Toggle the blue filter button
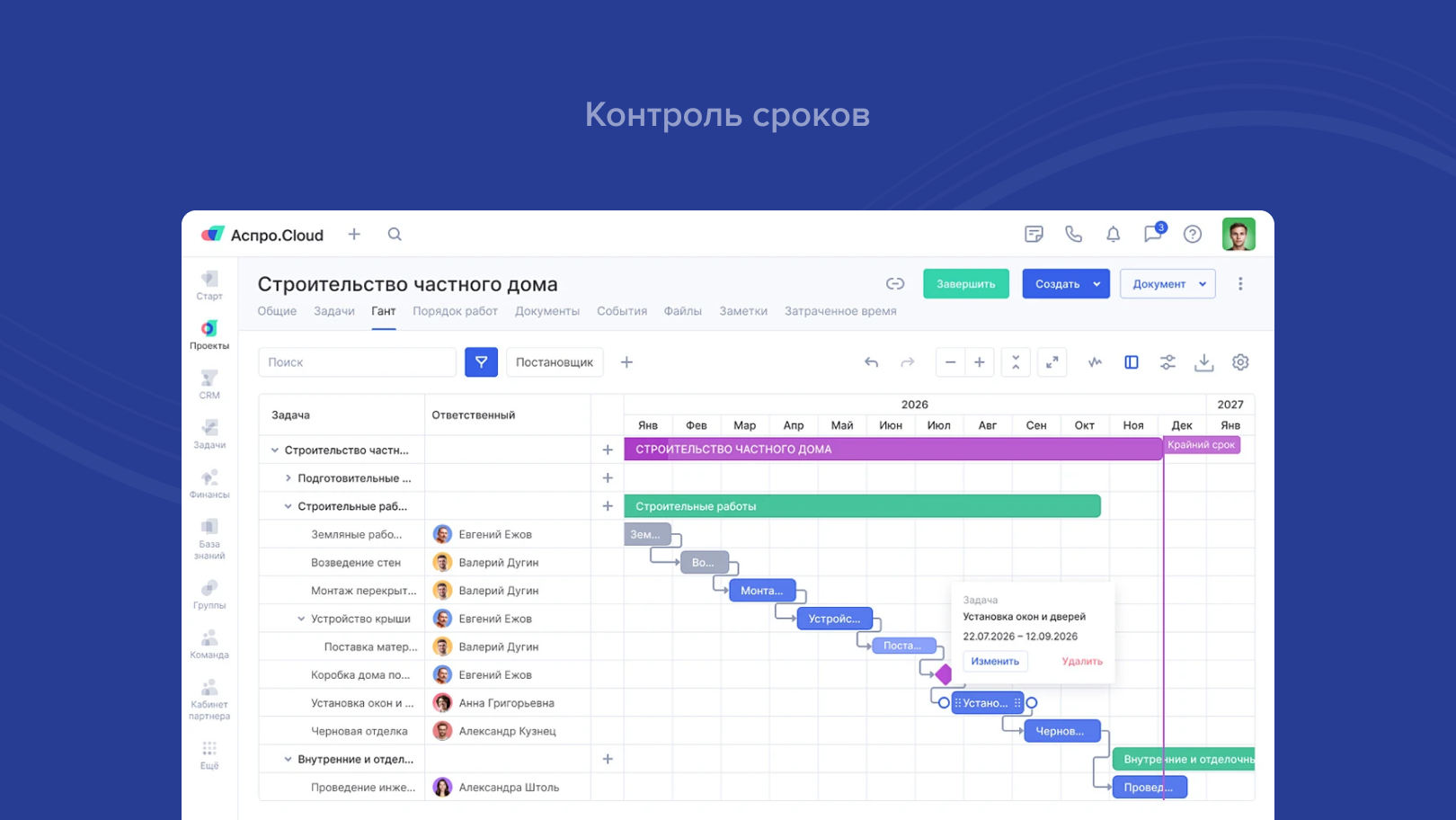This screenshot has height=820, width=1456. [481, 362]
